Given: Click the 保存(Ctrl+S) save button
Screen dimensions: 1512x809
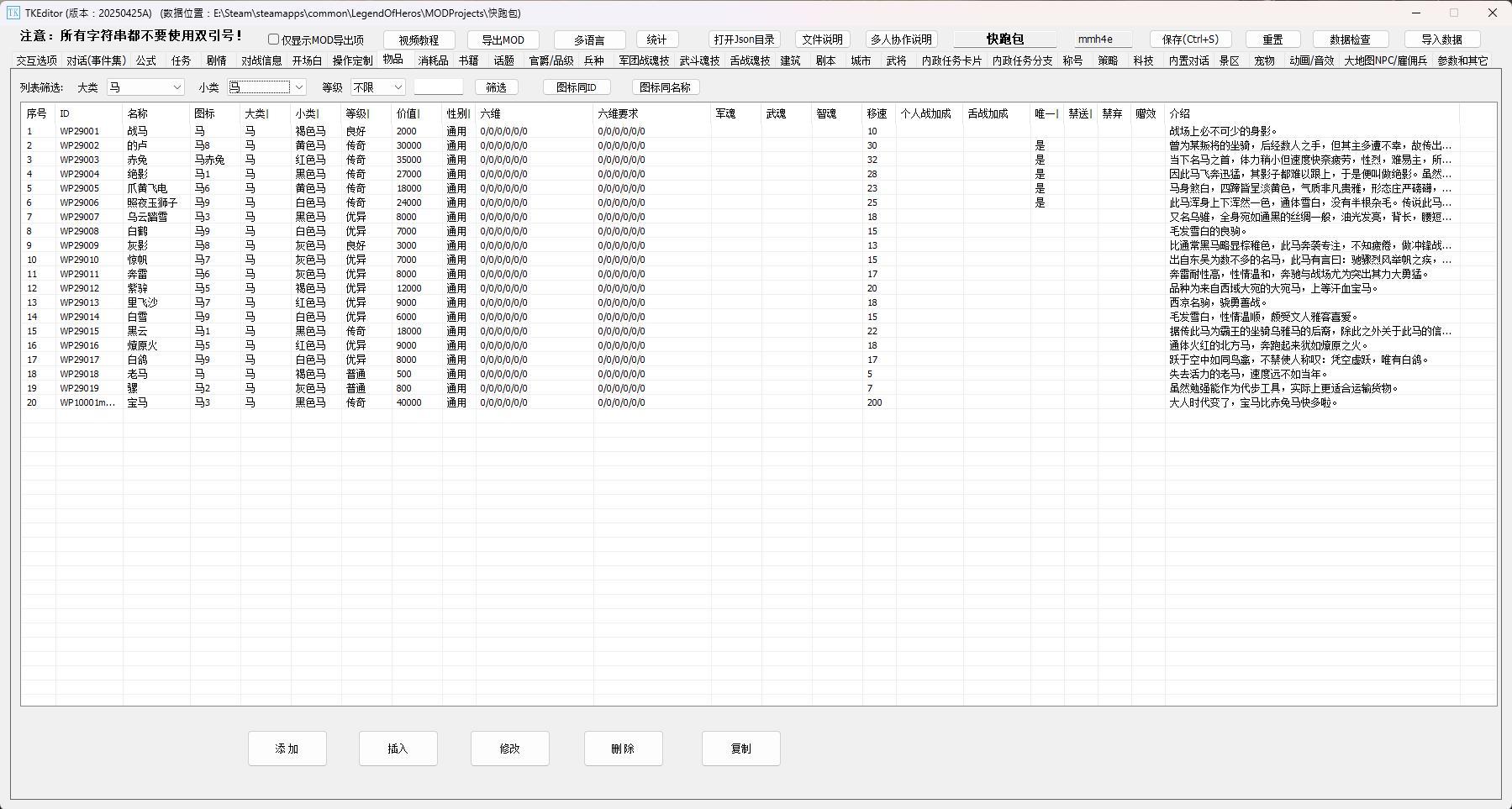Looking at the screenshot, I should click(x=1189, y=39).
